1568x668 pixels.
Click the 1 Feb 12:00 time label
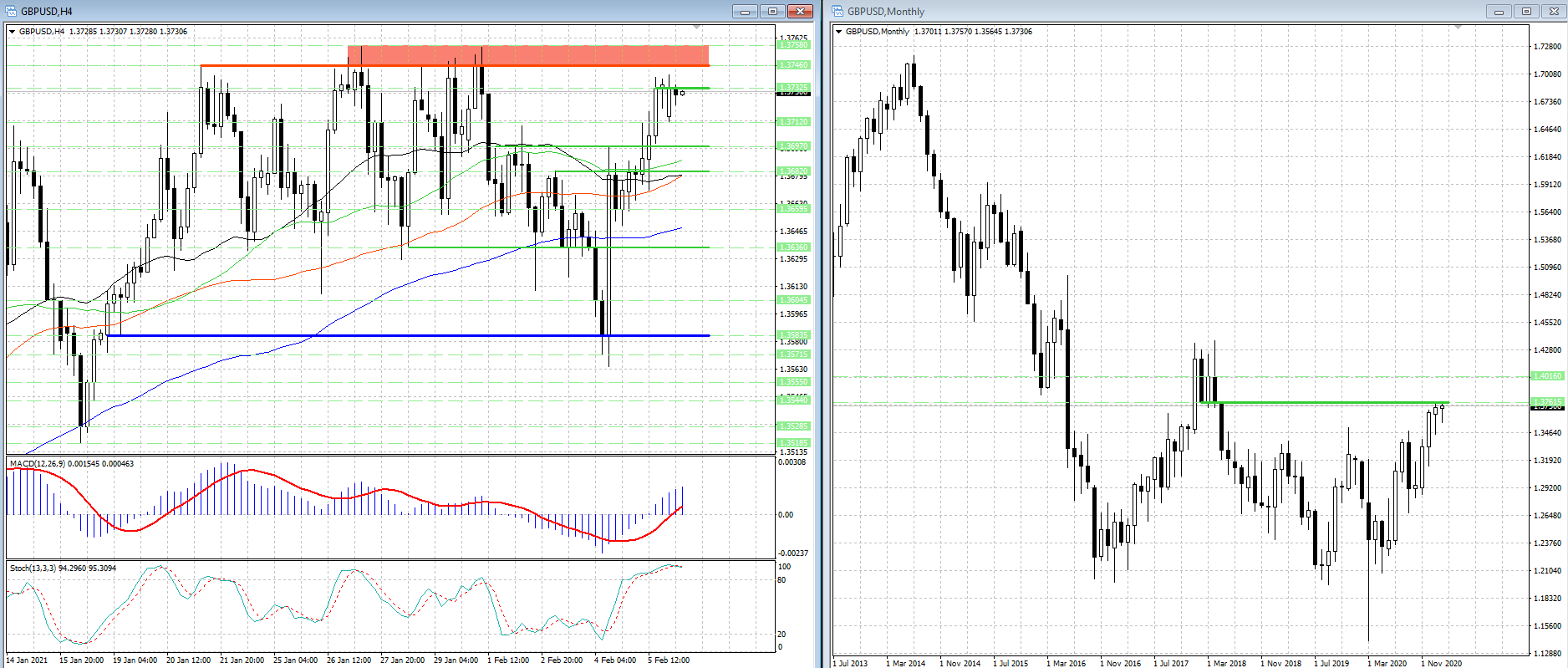[x=508, y=660]
